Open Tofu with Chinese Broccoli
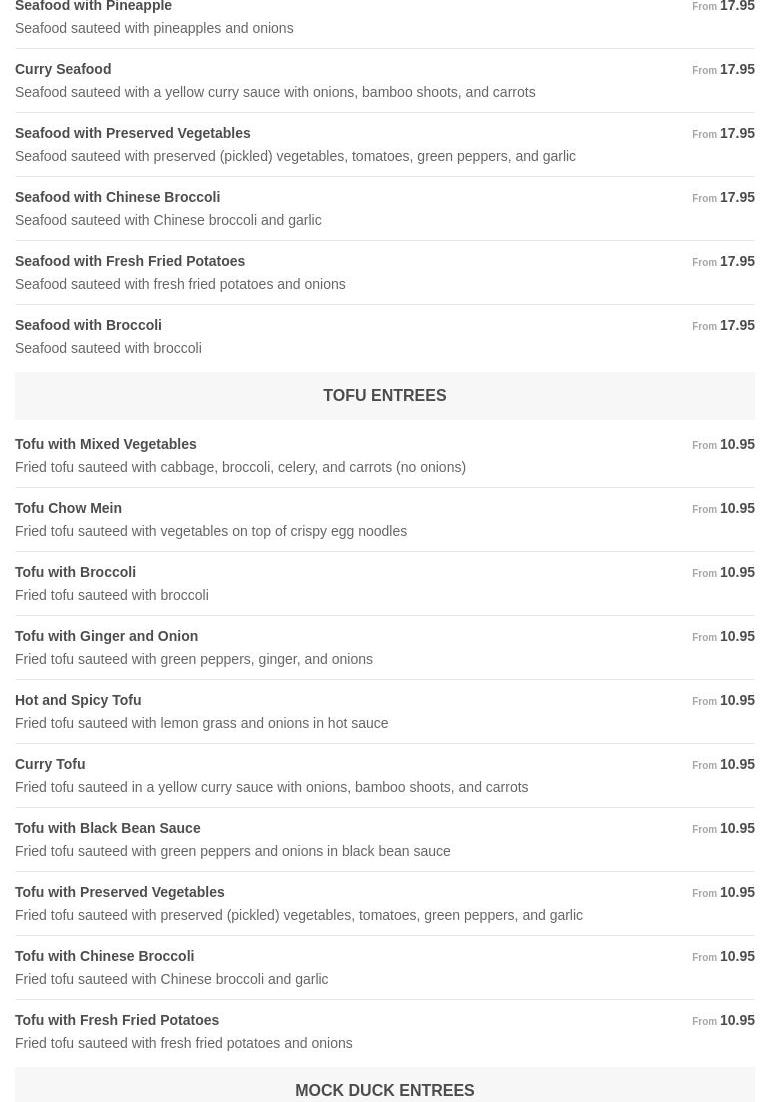 tap(104, 956)
